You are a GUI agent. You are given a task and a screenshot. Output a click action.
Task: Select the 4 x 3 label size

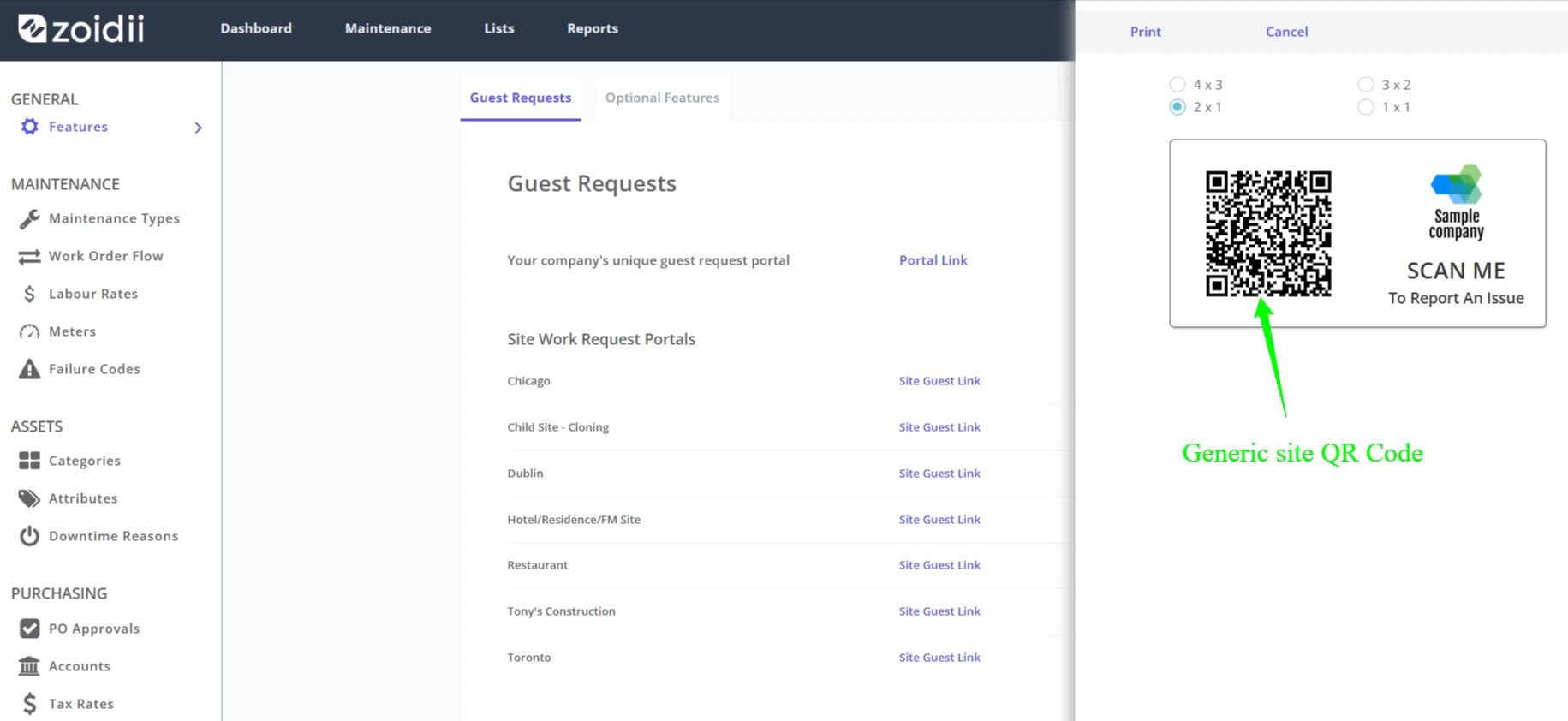tap(1177, 85)
